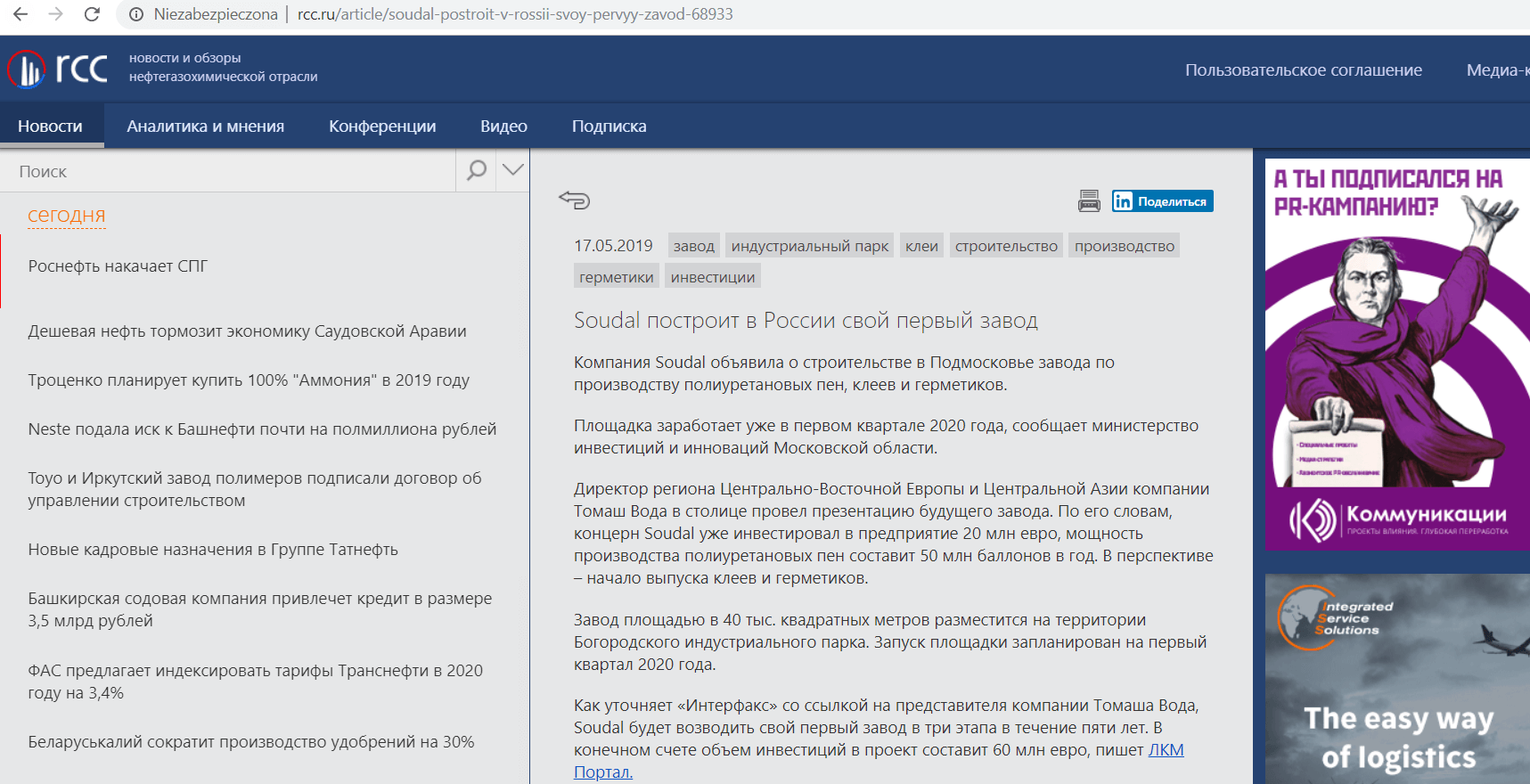The image size is (1530, 784).
Task: Open news about Татнефть appointments
Action: click(213, 550)
